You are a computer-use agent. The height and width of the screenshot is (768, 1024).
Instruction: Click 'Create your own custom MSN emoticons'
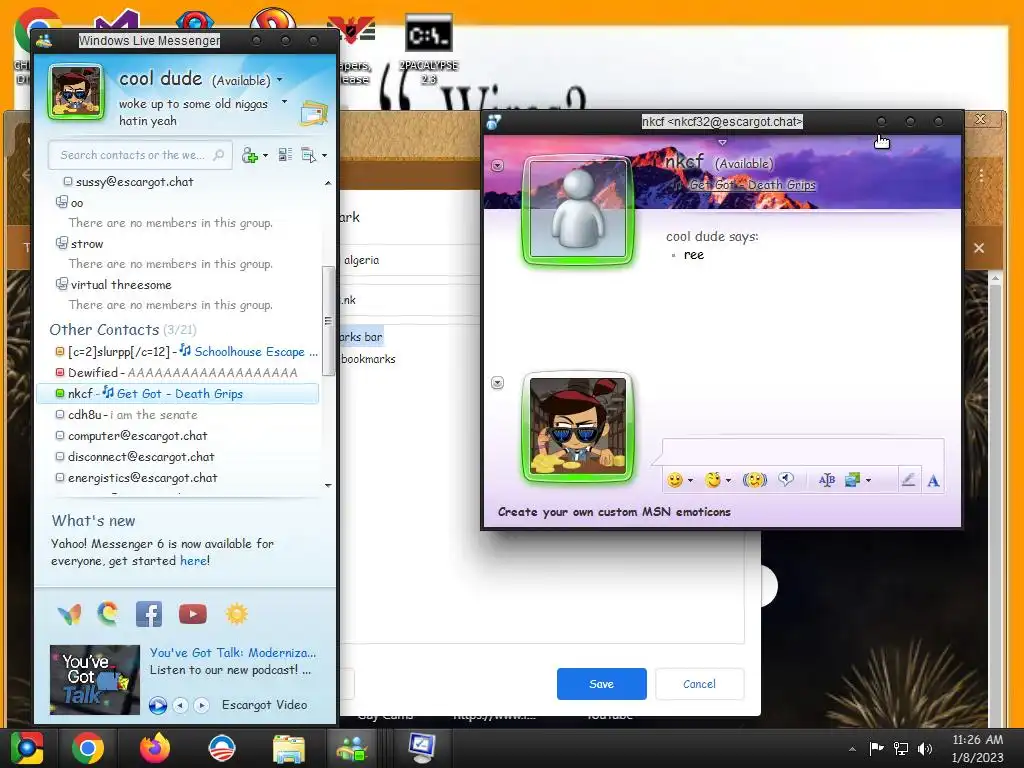click(614, 512)
